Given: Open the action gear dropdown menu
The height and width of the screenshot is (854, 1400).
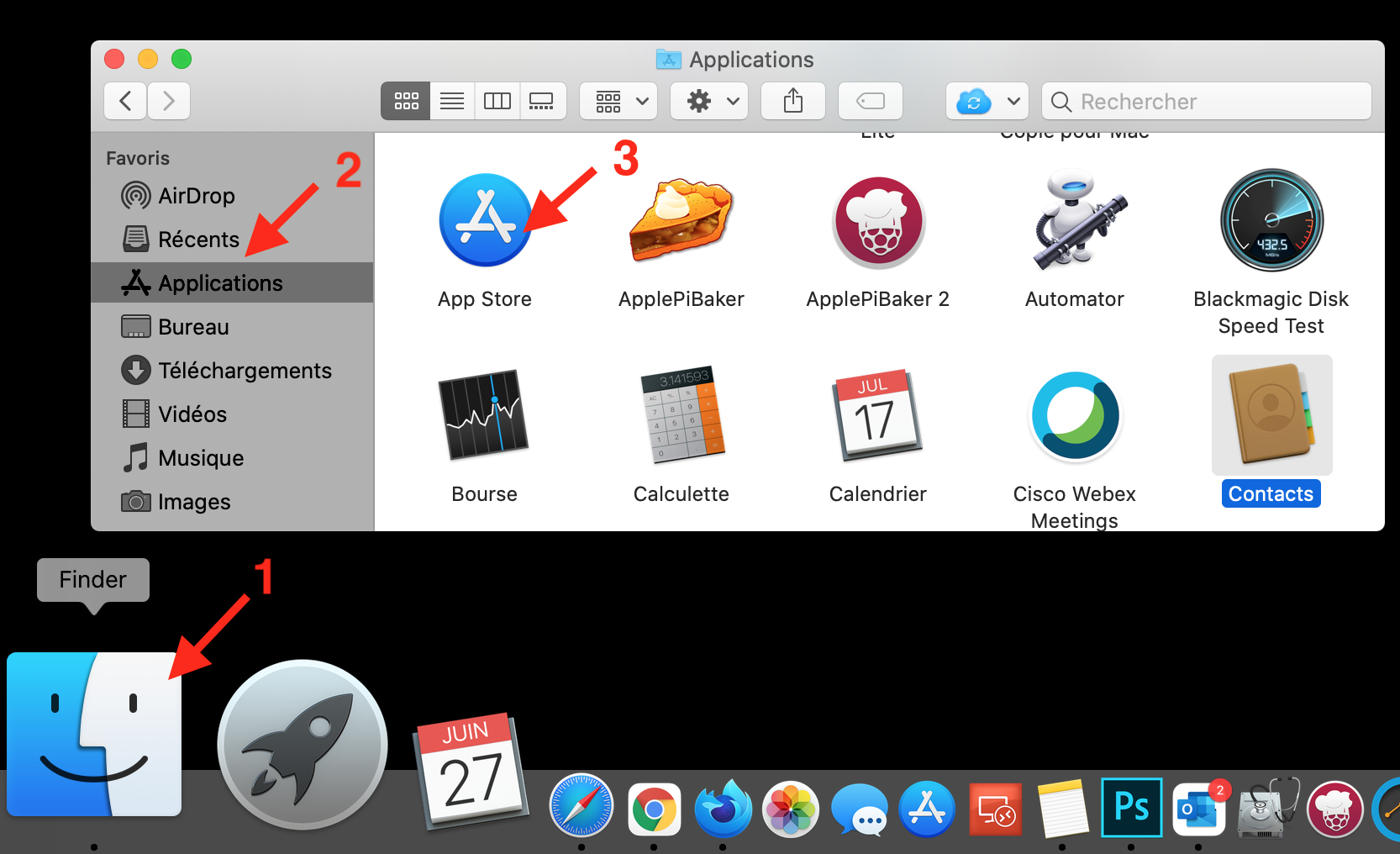Looking at the screenshot, I should 708,101.
